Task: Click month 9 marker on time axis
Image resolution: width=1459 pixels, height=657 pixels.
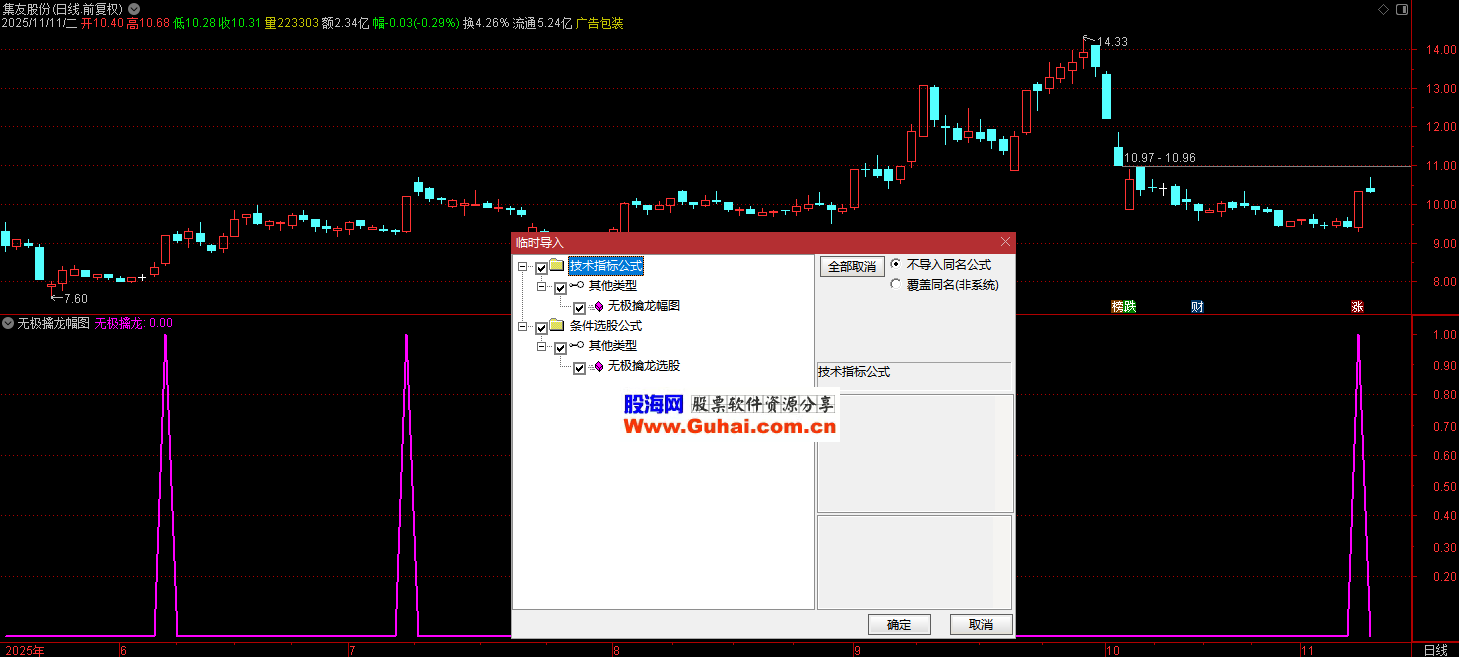Action: point(857,650)
